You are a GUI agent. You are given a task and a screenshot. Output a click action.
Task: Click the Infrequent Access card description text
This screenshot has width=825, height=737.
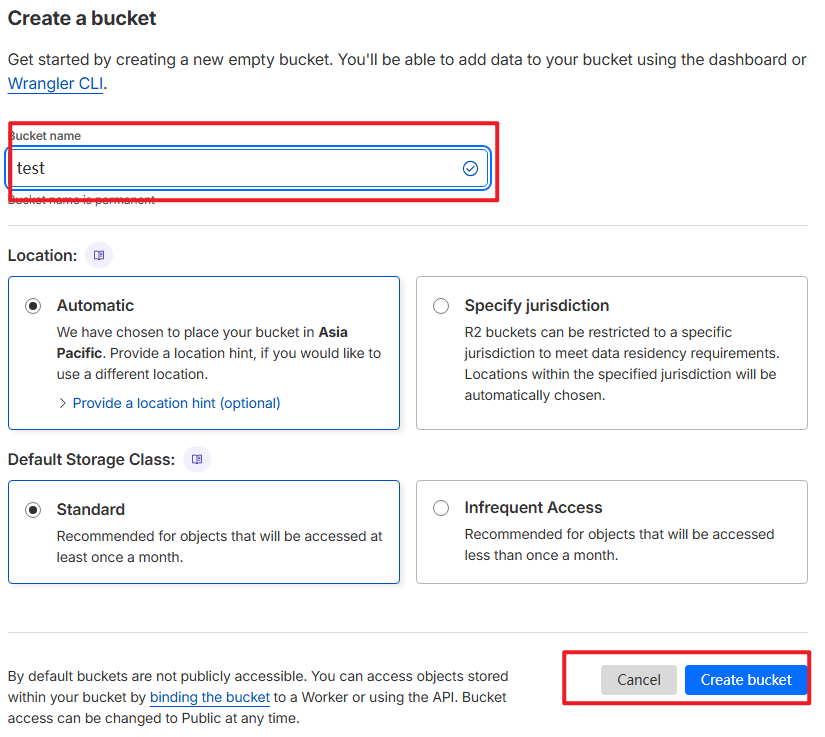click(618, 545)
